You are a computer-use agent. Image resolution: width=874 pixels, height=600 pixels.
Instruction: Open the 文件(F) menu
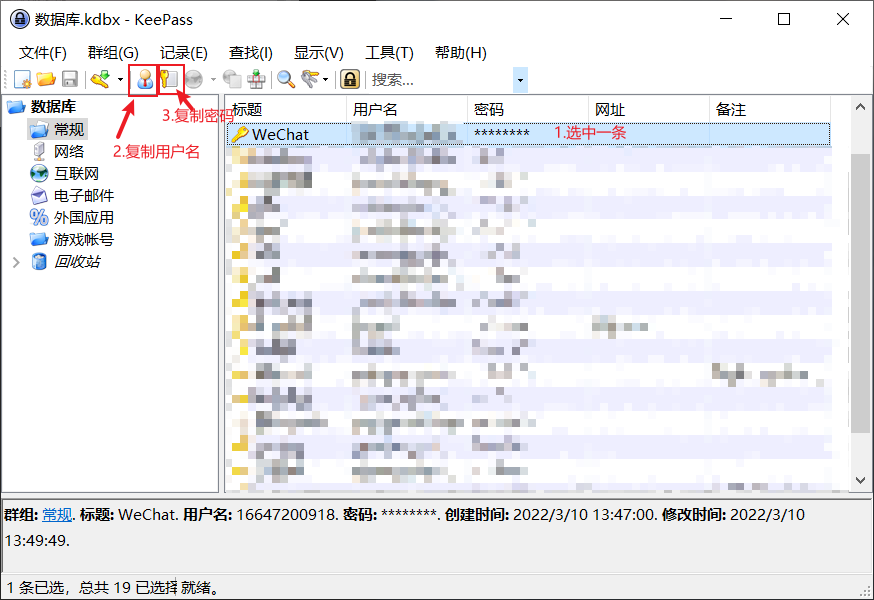43,53
